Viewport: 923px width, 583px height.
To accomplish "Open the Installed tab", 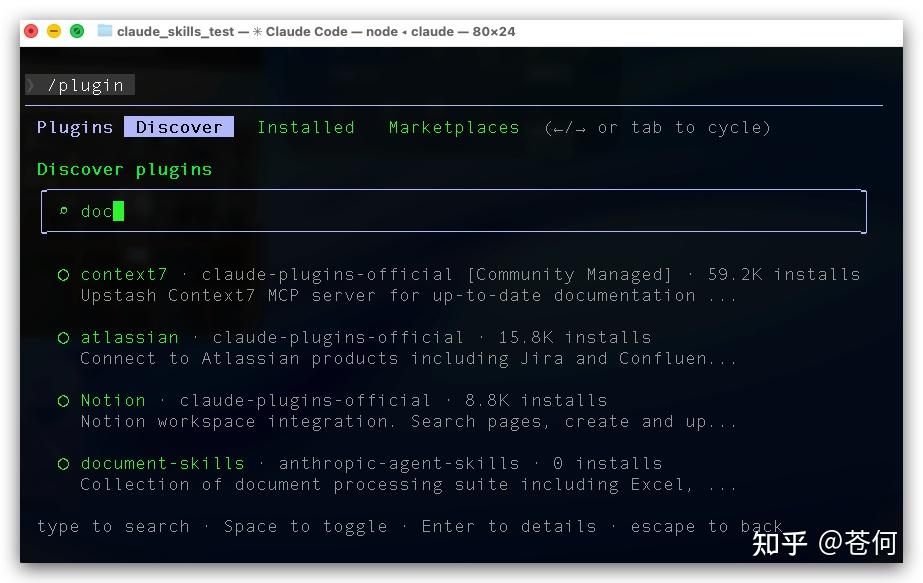I will pyautogui.click(x=306, y=127).
